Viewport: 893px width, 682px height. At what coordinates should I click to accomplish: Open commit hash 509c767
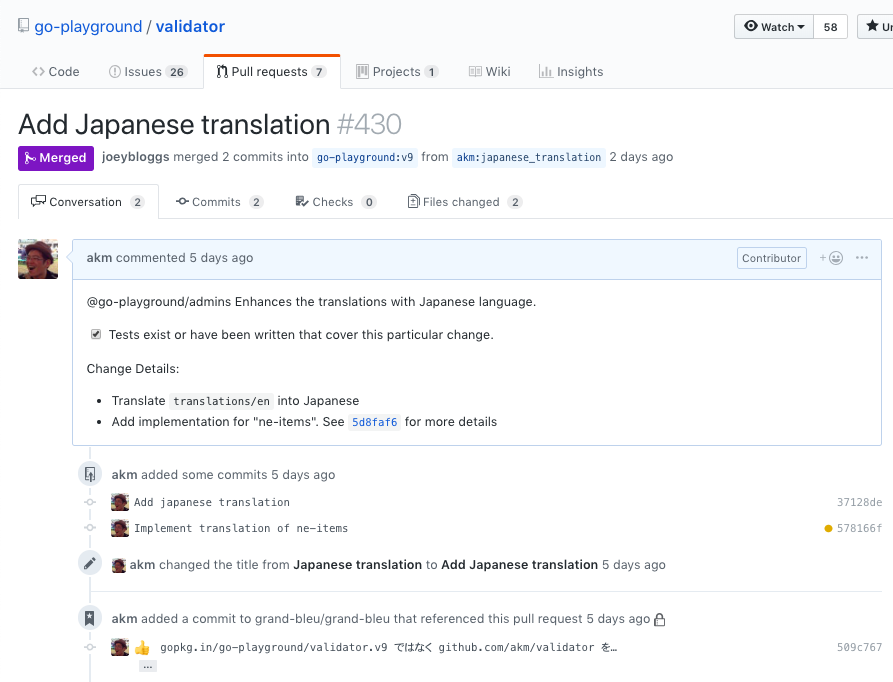(859, 648)
